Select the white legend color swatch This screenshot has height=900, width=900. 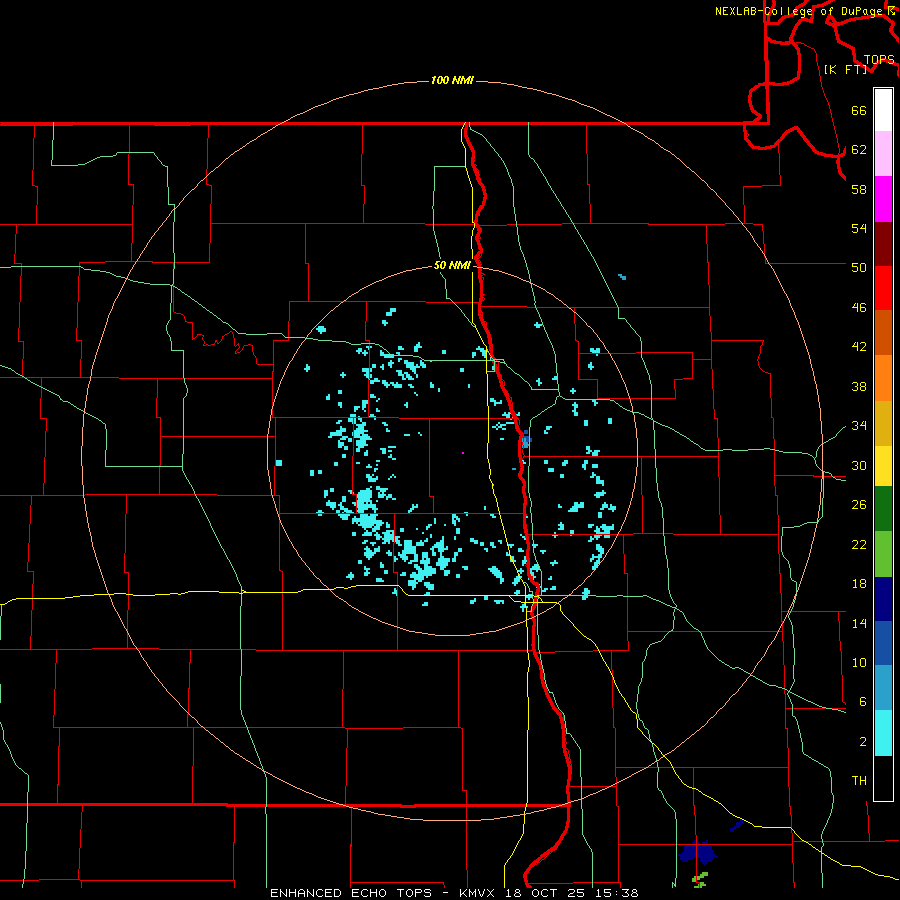tap(883, 110)
